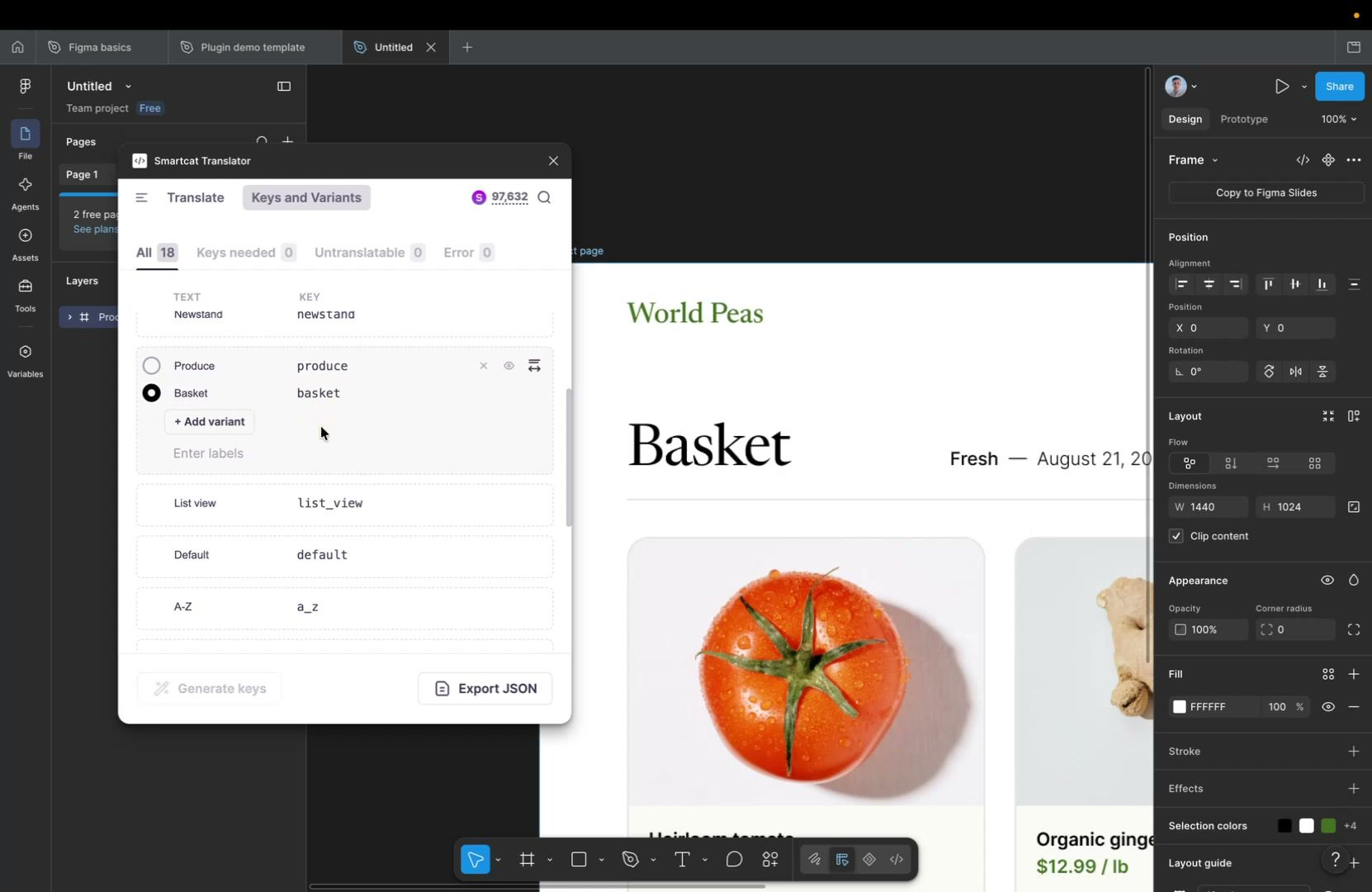Select vertical flow layout option

(x=1231, y=463)
